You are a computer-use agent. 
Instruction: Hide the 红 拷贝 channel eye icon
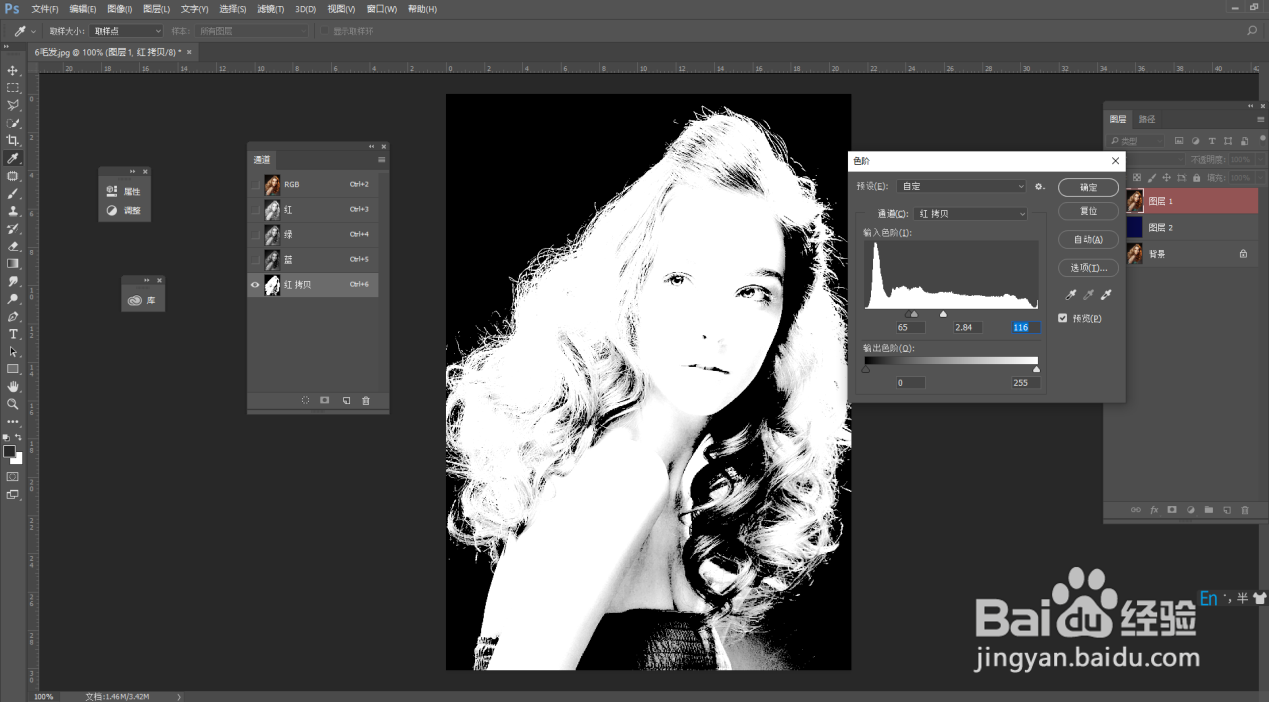click(x=255, y=285)
